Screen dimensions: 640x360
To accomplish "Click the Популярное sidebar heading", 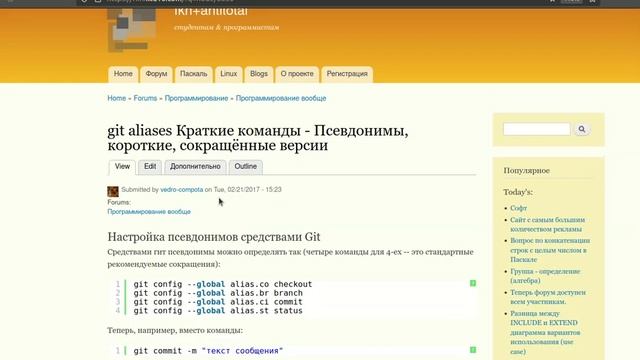I will [x=527, y=171].
